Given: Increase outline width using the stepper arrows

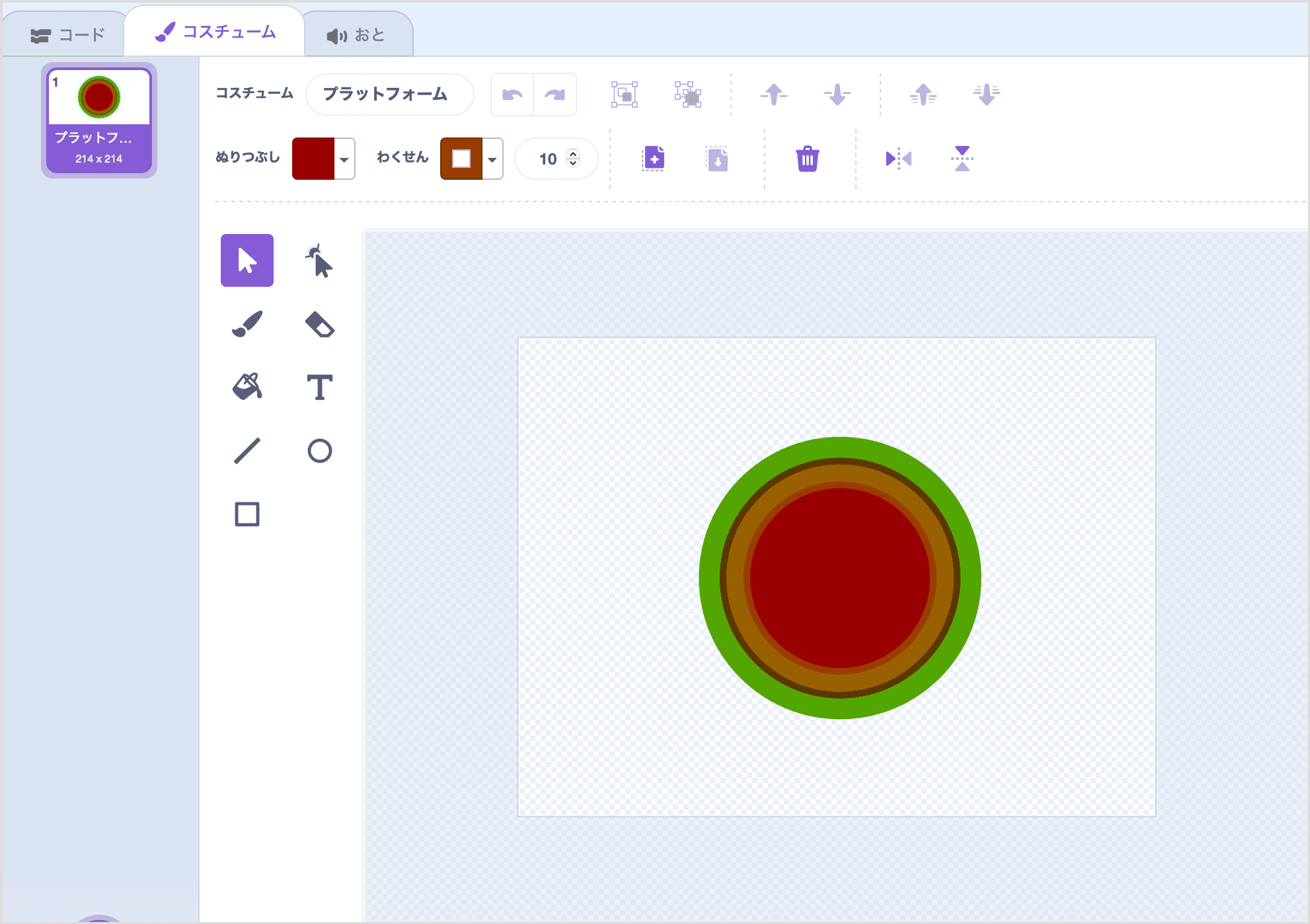Looking at the screenshot, I should click(x=572, y=153).
